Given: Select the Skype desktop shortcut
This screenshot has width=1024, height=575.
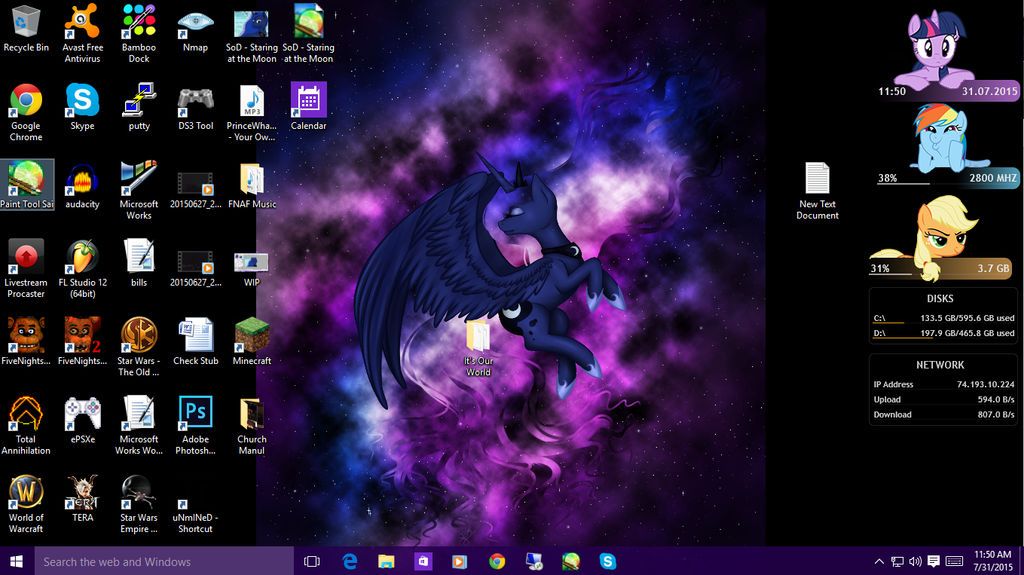Looking at the screenshot, I should coord(82,101).
